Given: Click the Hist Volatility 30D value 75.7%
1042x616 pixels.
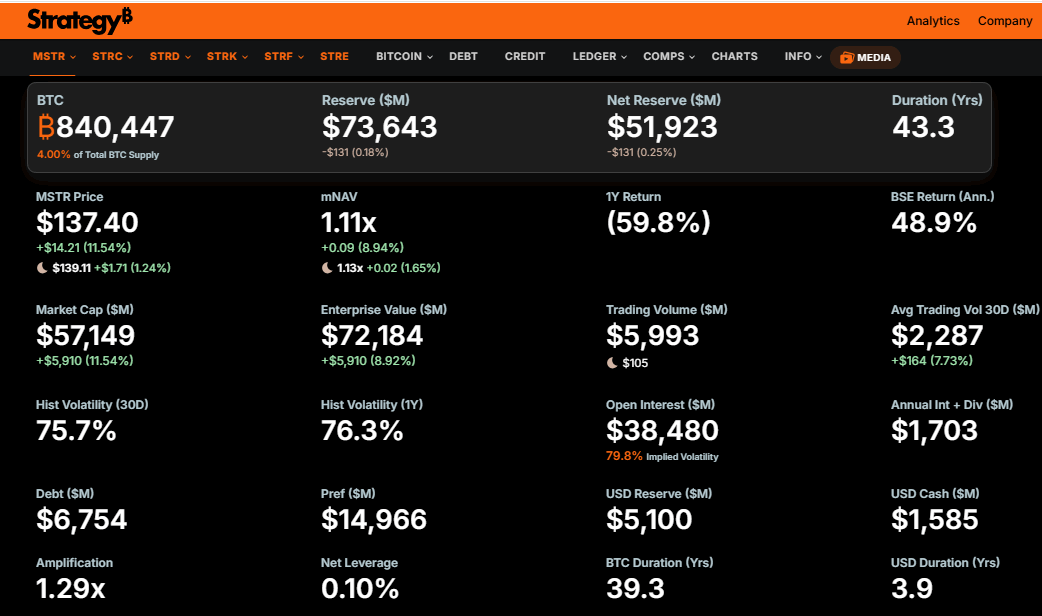Looking at the screenshot, I should [x=76, y=431].
